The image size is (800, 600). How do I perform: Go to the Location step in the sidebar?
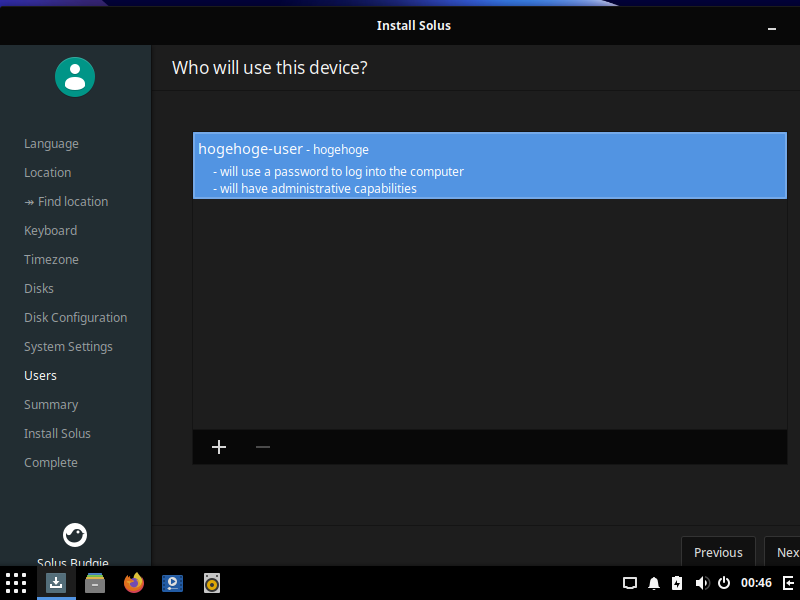tap(47, 172)
